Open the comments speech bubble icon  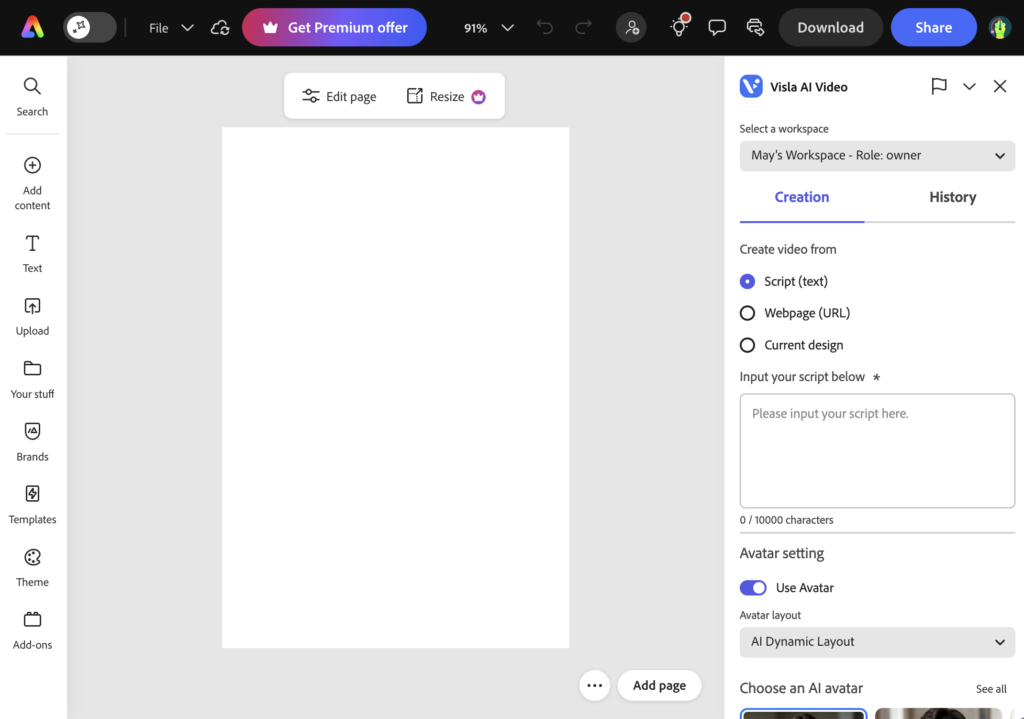point(717,28)
